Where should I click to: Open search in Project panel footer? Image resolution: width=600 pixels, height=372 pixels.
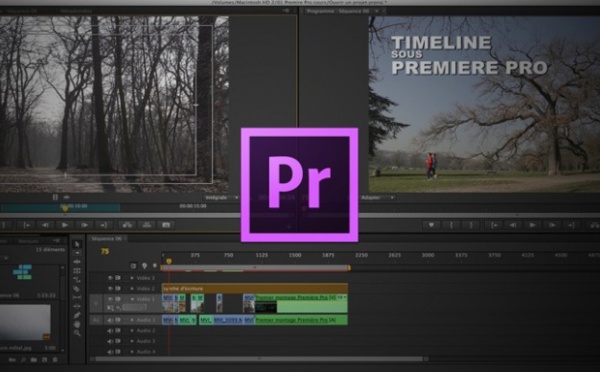[23, 360]
